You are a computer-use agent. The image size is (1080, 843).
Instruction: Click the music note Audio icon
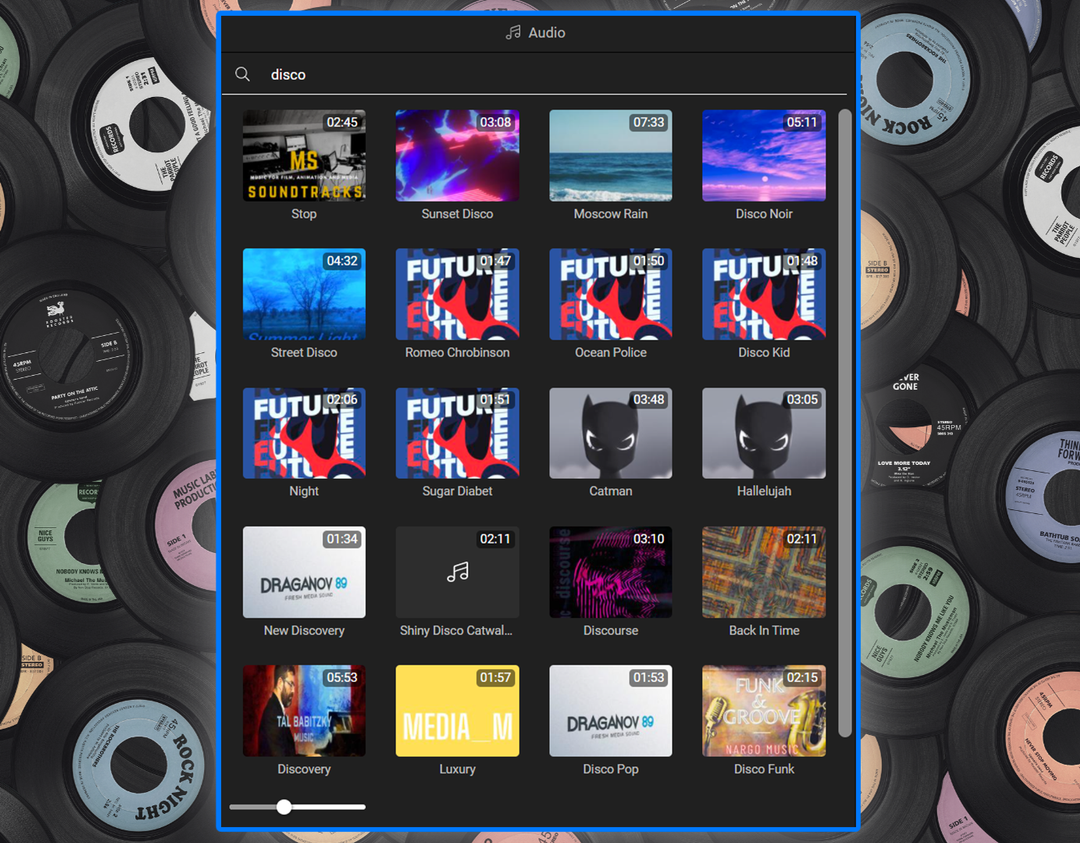513,32
